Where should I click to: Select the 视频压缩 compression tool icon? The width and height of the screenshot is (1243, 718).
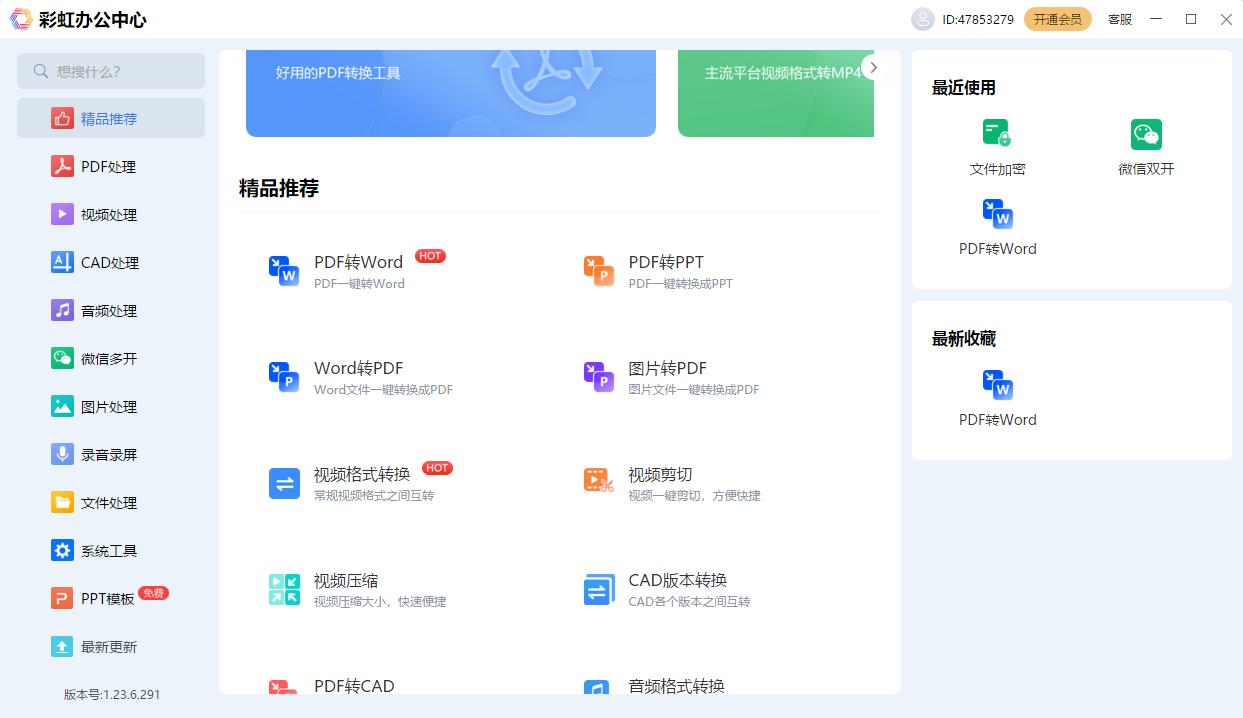(x=284, y=589)
